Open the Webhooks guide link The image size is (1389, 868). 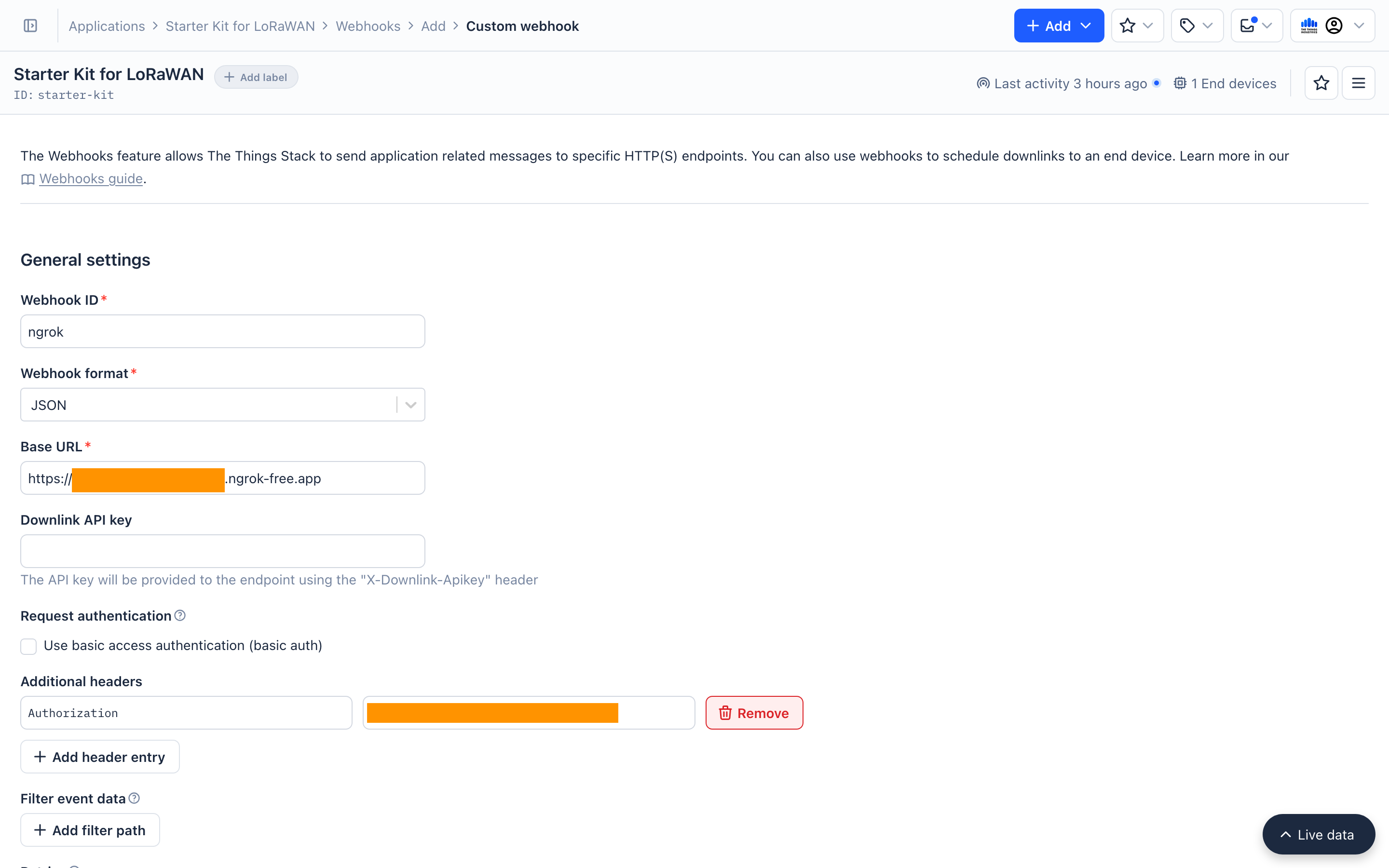91,178
